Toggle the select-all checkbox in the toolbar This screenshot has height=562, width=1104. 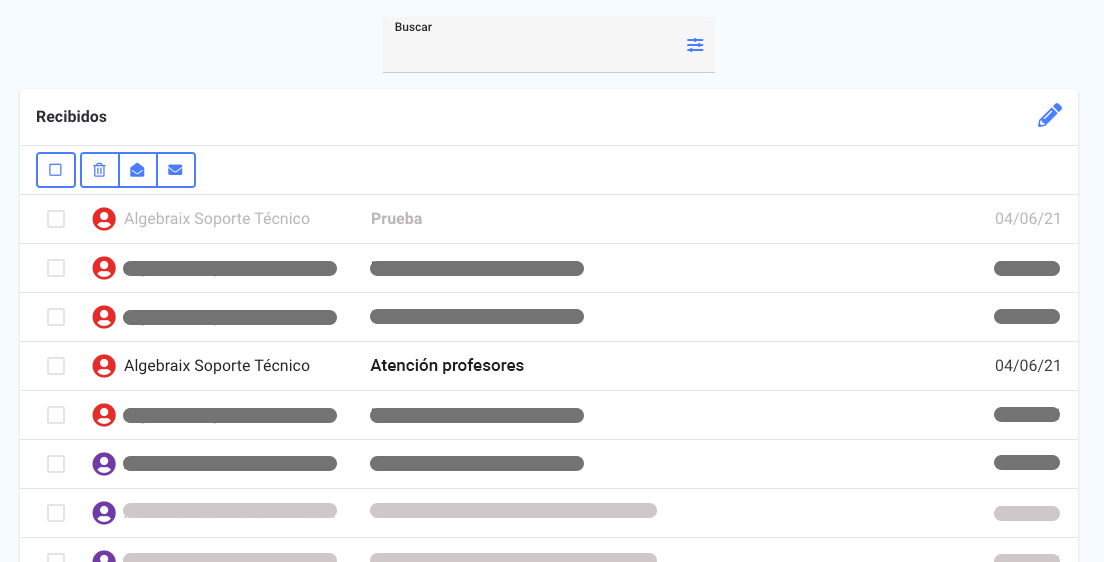pyautogui.click(x=56, y=170)
